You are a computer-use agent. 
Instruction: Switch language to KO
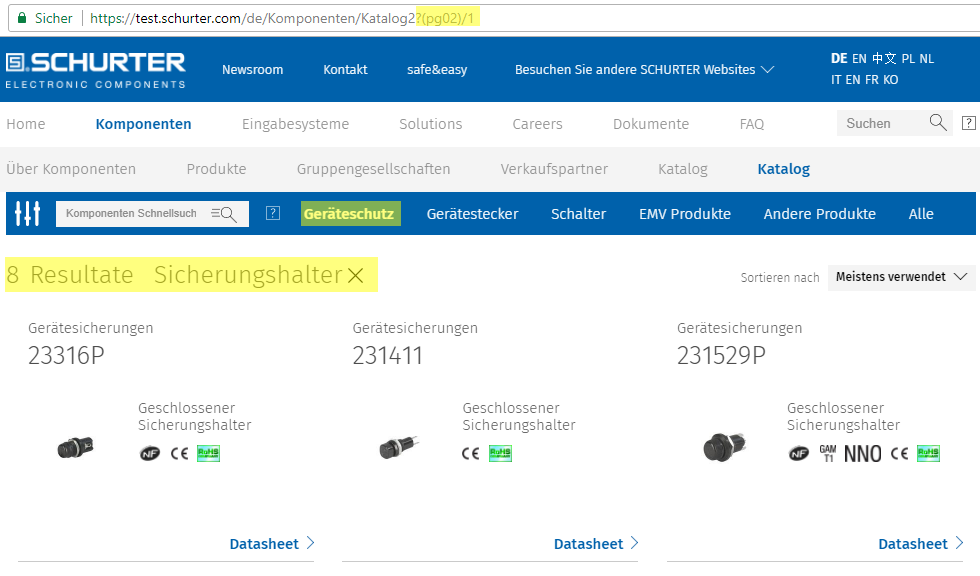coord(890,79)
